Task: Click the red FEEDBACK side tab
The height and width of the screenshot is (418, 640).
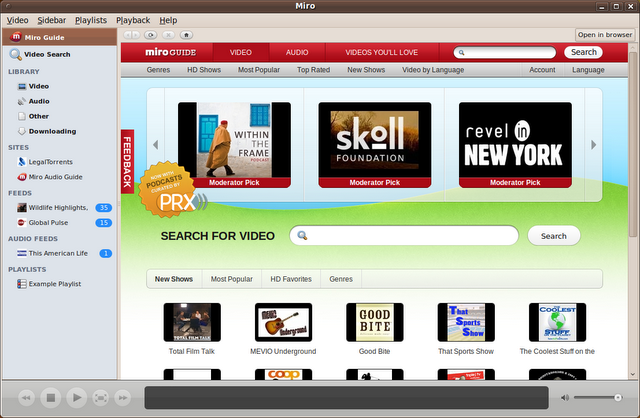Action: (x=127, y=162)
